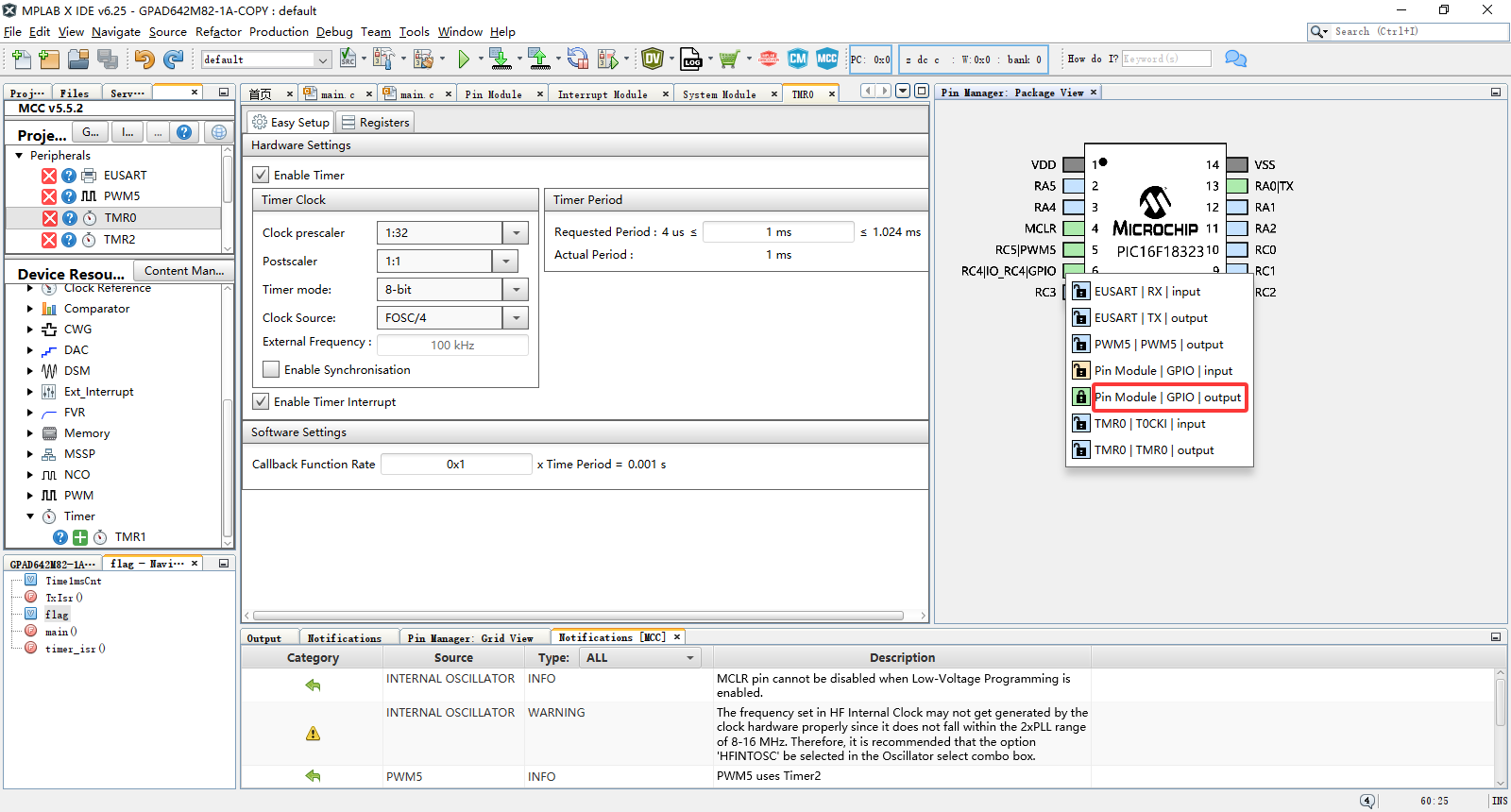Switch to the Interrupt Module tab

tap(603, 93)
